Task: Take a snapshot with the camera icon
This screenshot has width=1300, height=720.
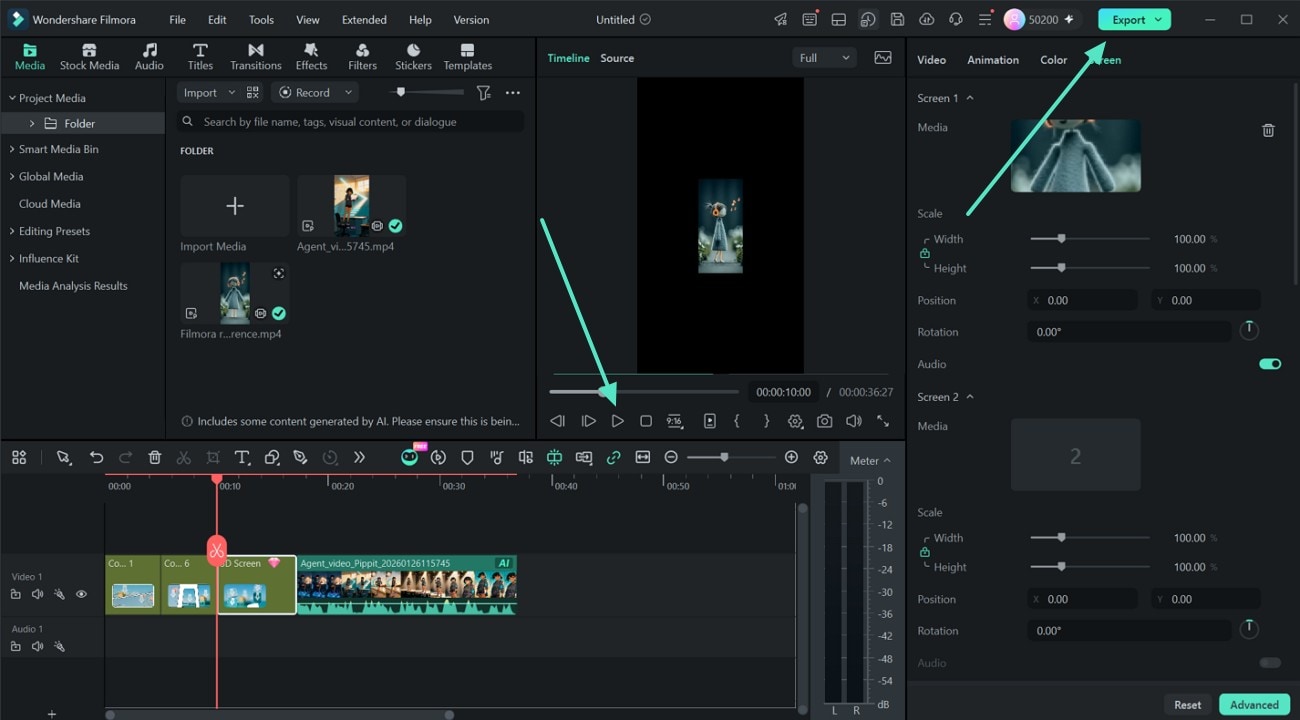Action: pos(824,421)
